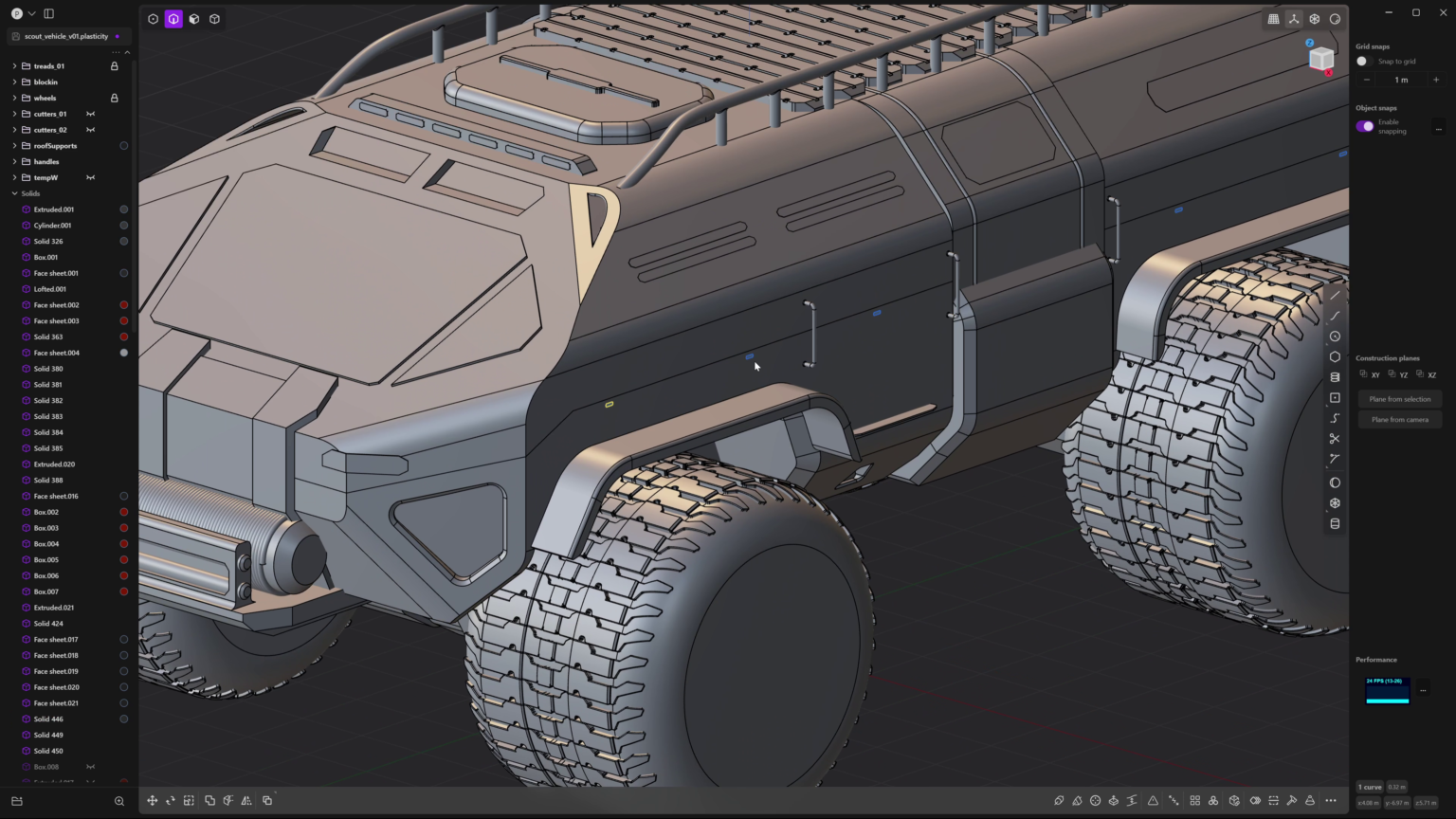Click the warning triangle icon in bottom toolbar
Viewport: 1456px width, 819px height.
(x=1153, y=801)
